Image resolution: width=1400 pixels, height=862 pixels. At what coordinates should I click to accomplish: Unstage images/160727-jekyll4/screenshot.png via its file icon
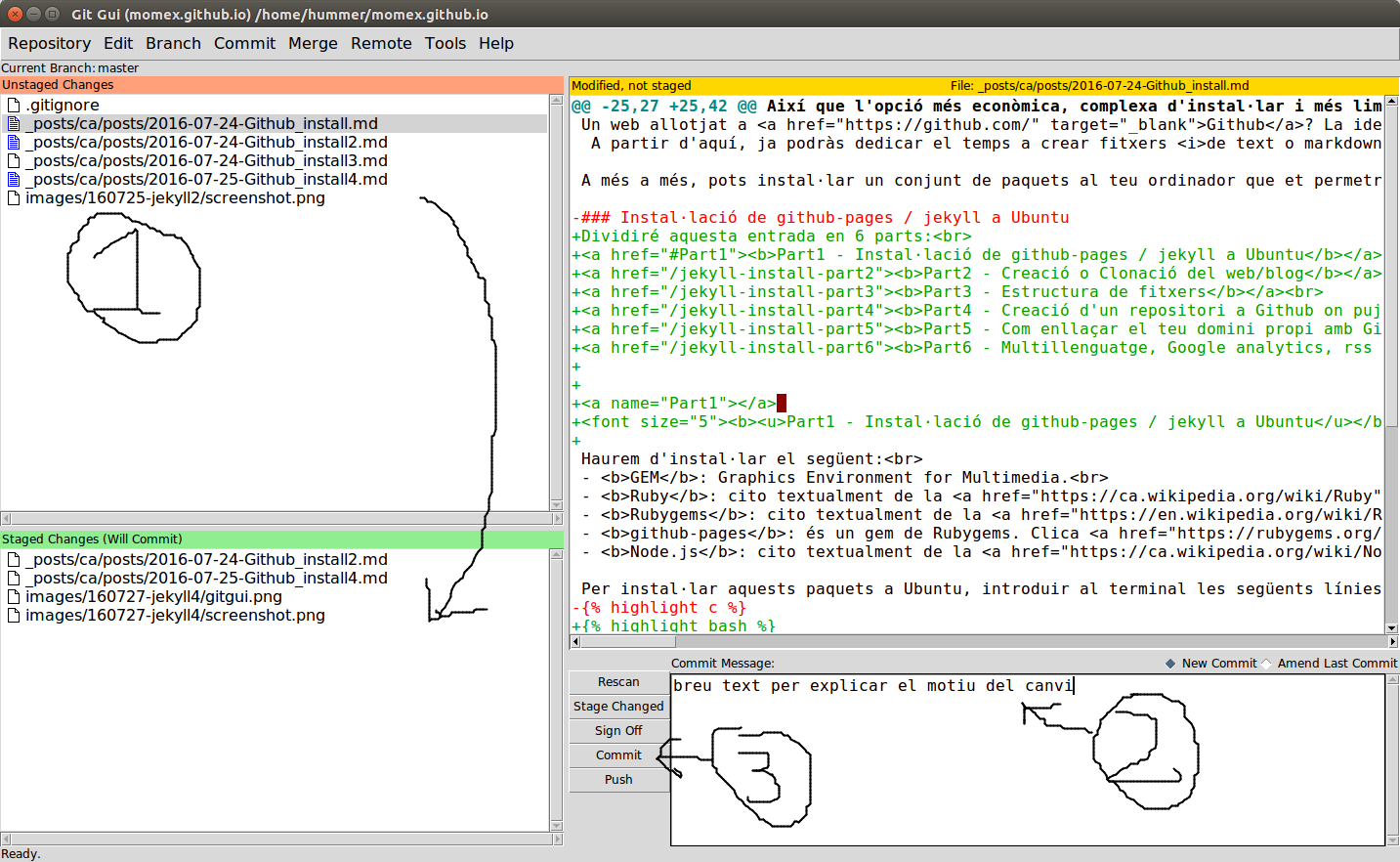click(x=13, y=615)
